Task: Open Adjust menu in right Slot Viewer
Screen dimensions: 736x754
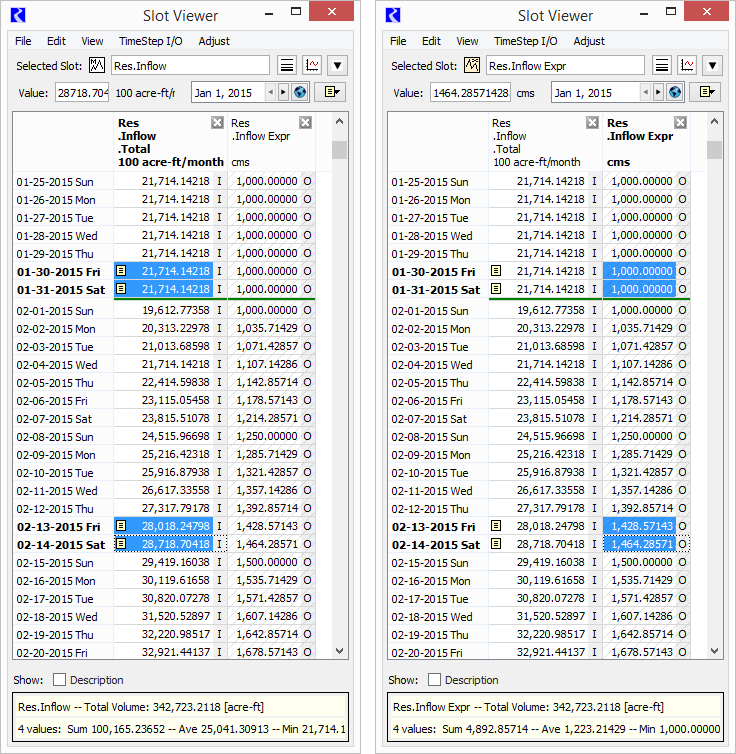Action: point(589,41)
